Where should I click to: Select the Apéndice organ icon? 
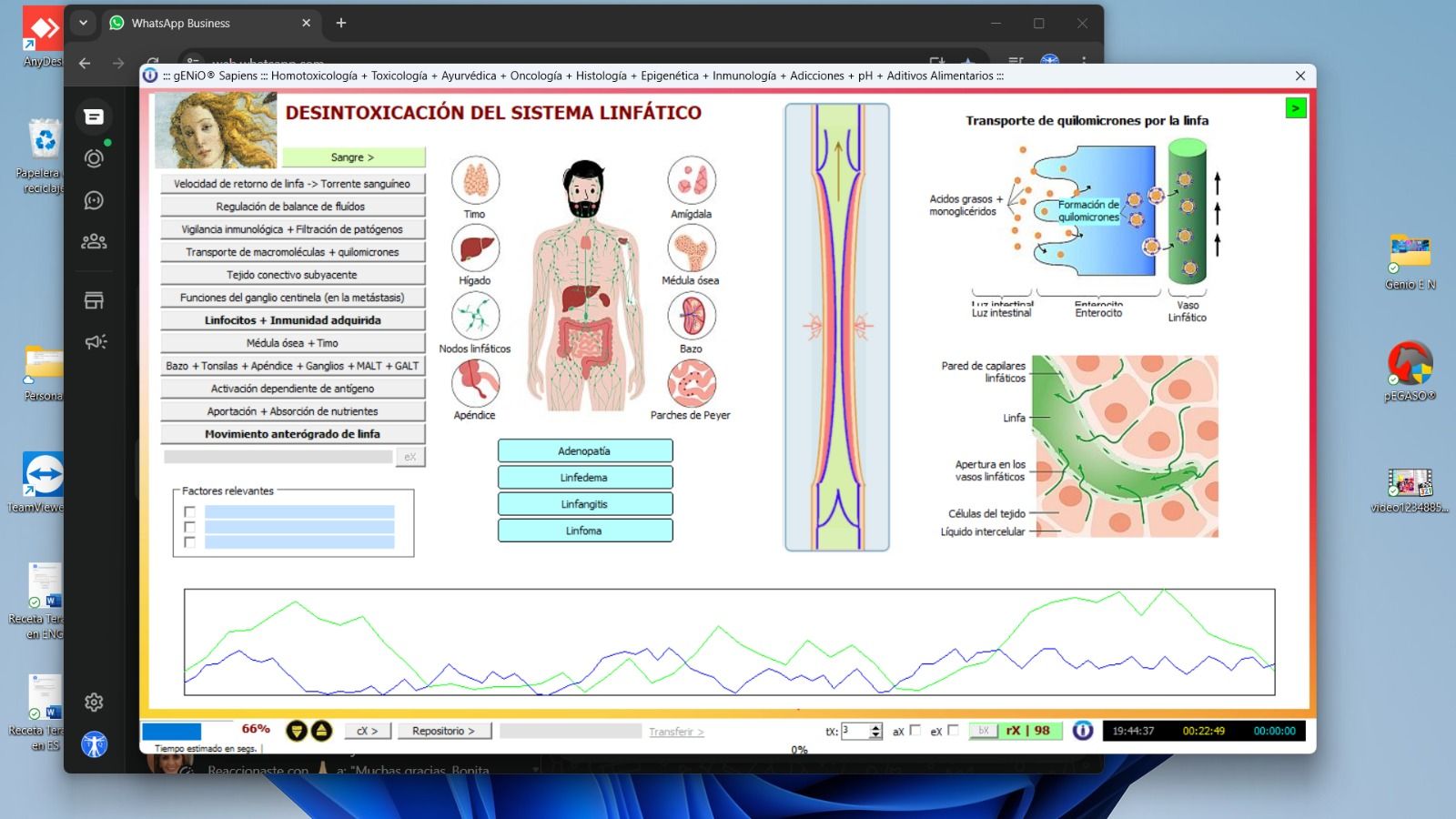pyautogui.click(x=475, y=382)
